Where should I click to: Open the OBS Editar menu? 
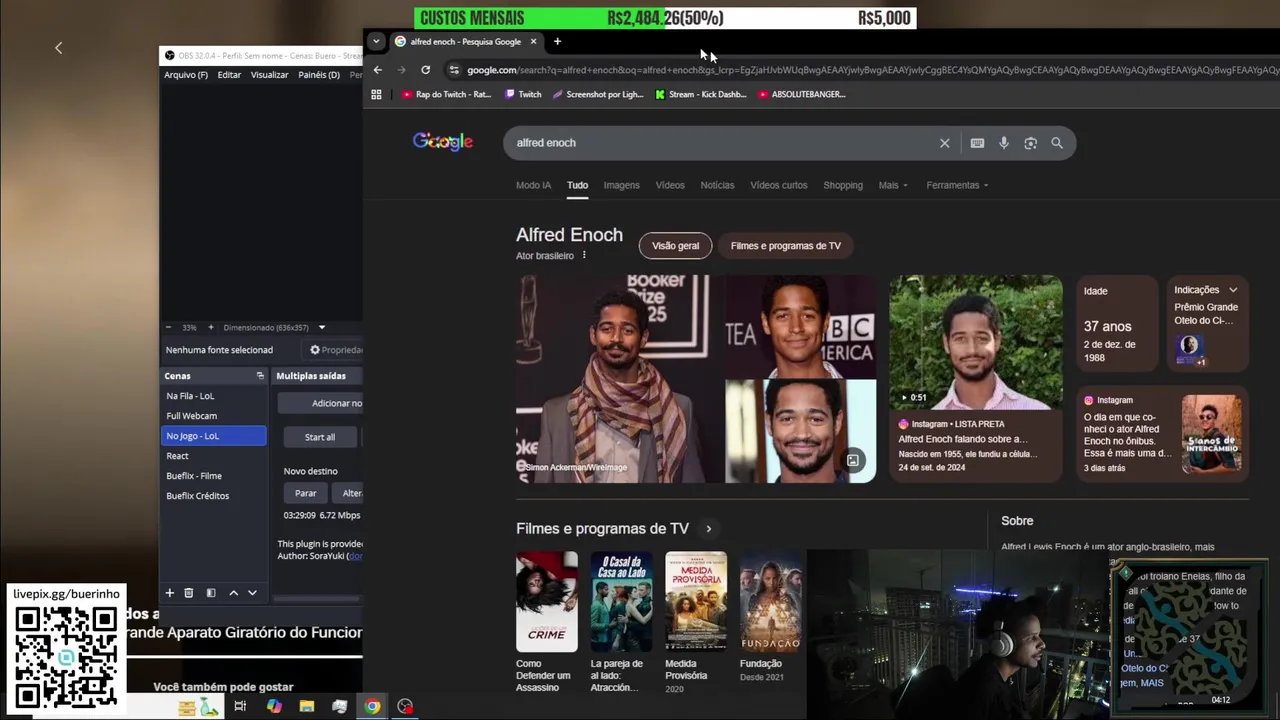click(x=229, y=75)
